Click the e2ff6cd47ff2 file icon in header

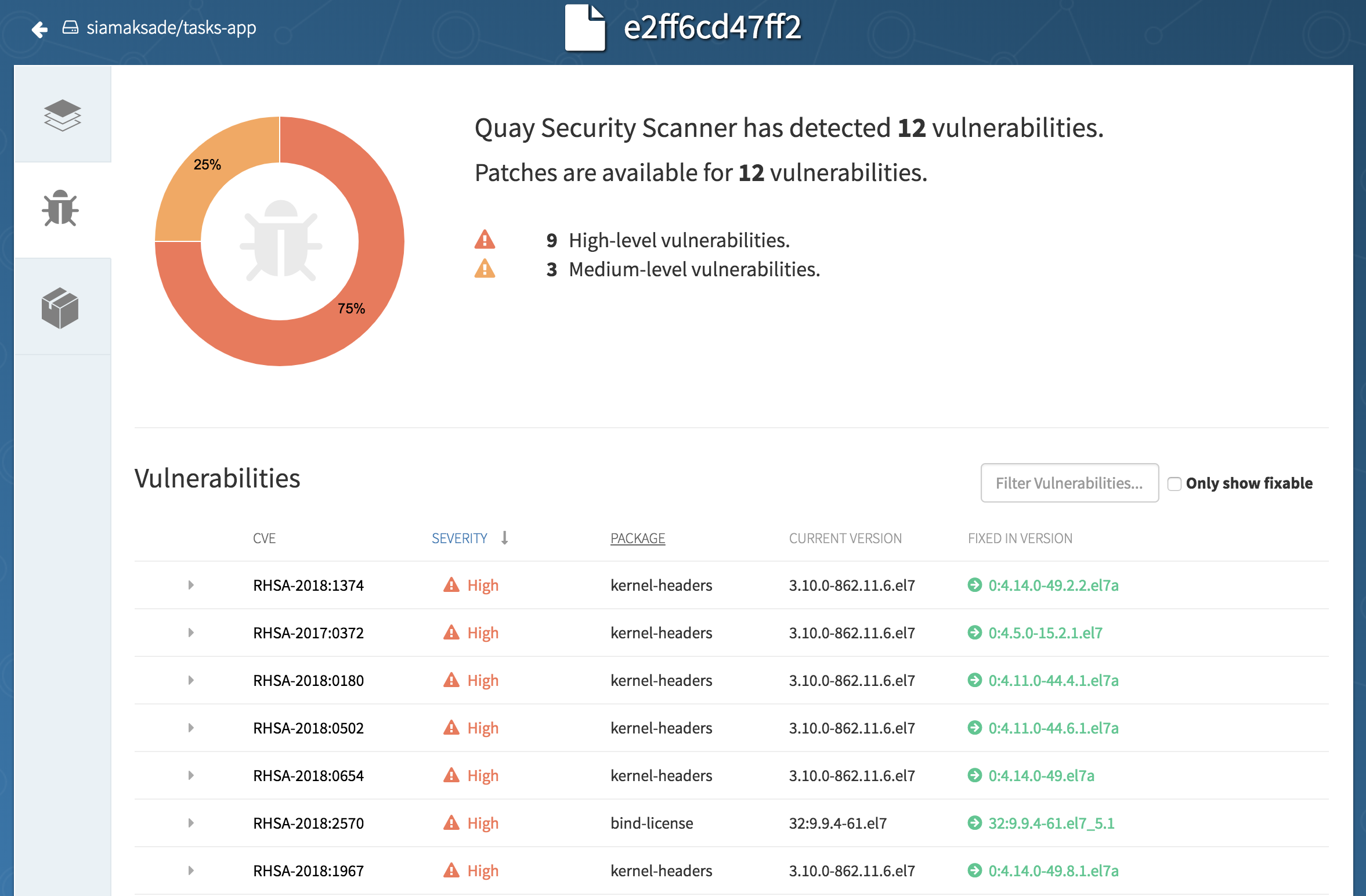585,27
